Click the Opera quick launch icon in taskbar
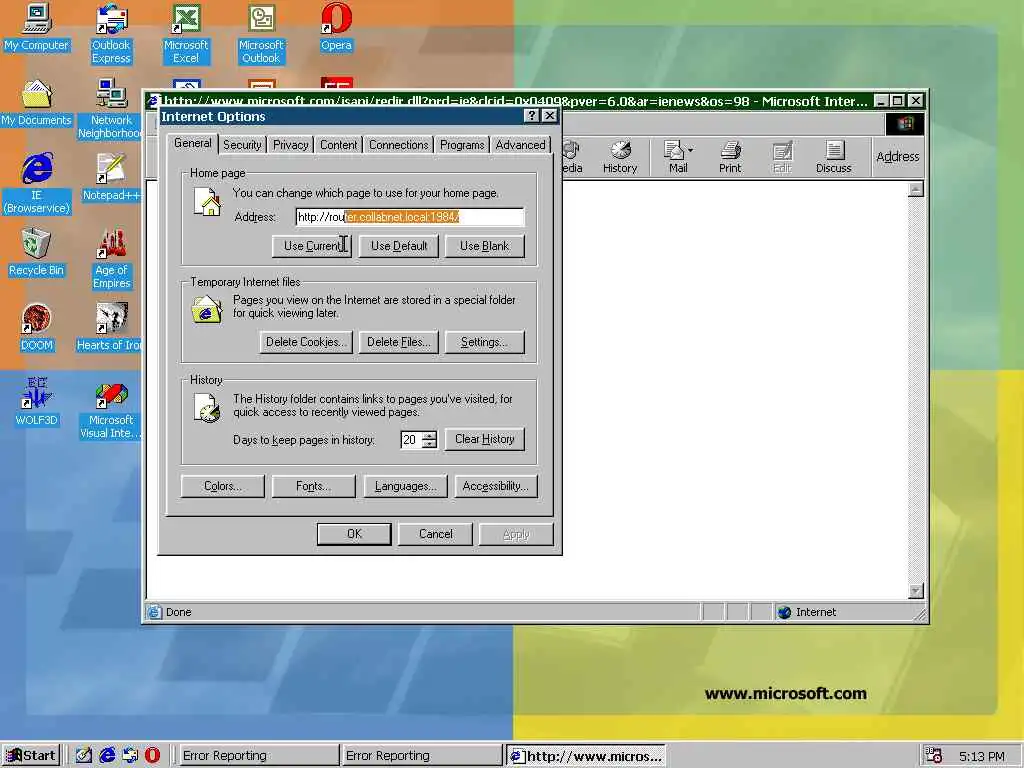 [152, 755]
